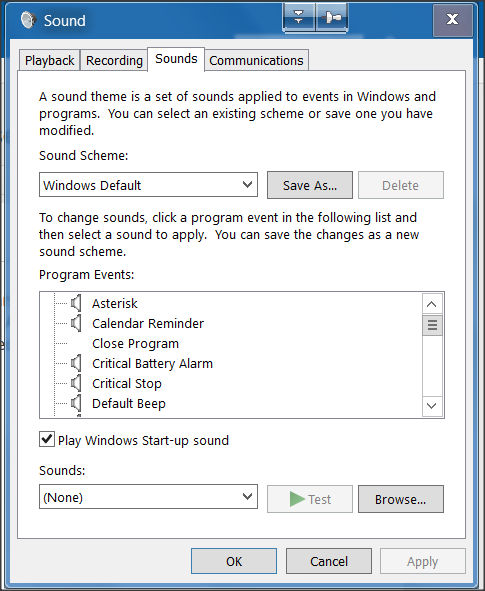Switch to the Recording tab
The width and height of the screenshot is (485, 591).
[x=114, y=60]
